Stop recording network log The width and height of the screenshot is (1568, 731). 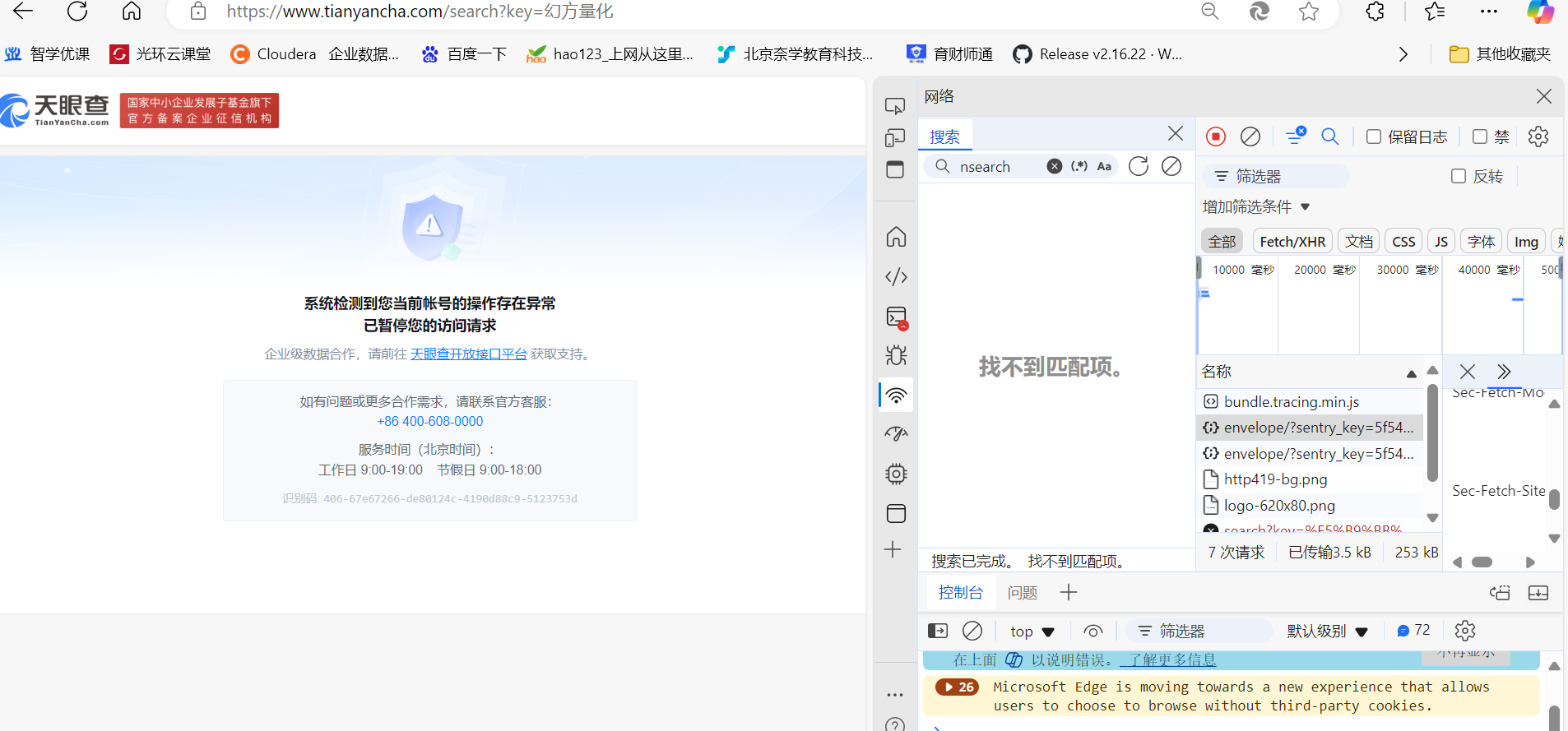pos(1216,136)
